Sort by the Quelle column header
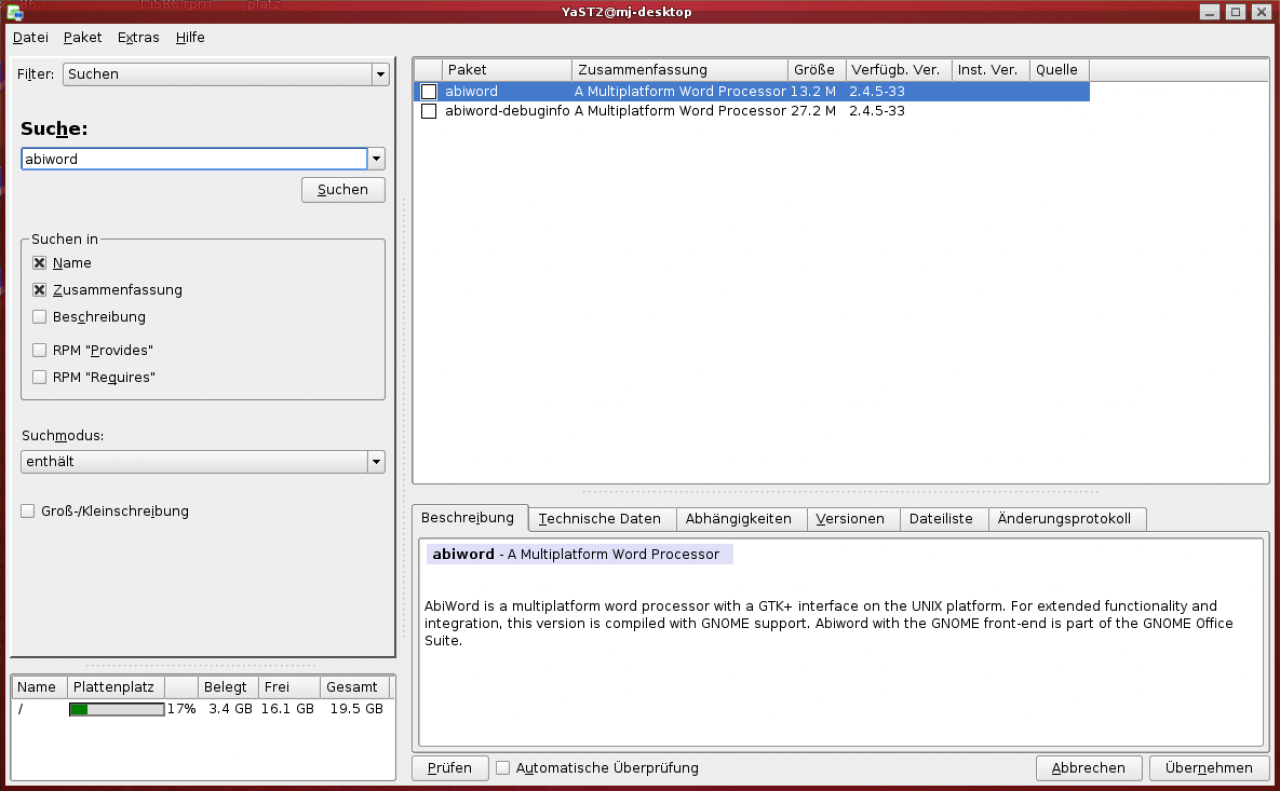The height and width of the screenshot is (791, 1280). tap(1060, 70)
